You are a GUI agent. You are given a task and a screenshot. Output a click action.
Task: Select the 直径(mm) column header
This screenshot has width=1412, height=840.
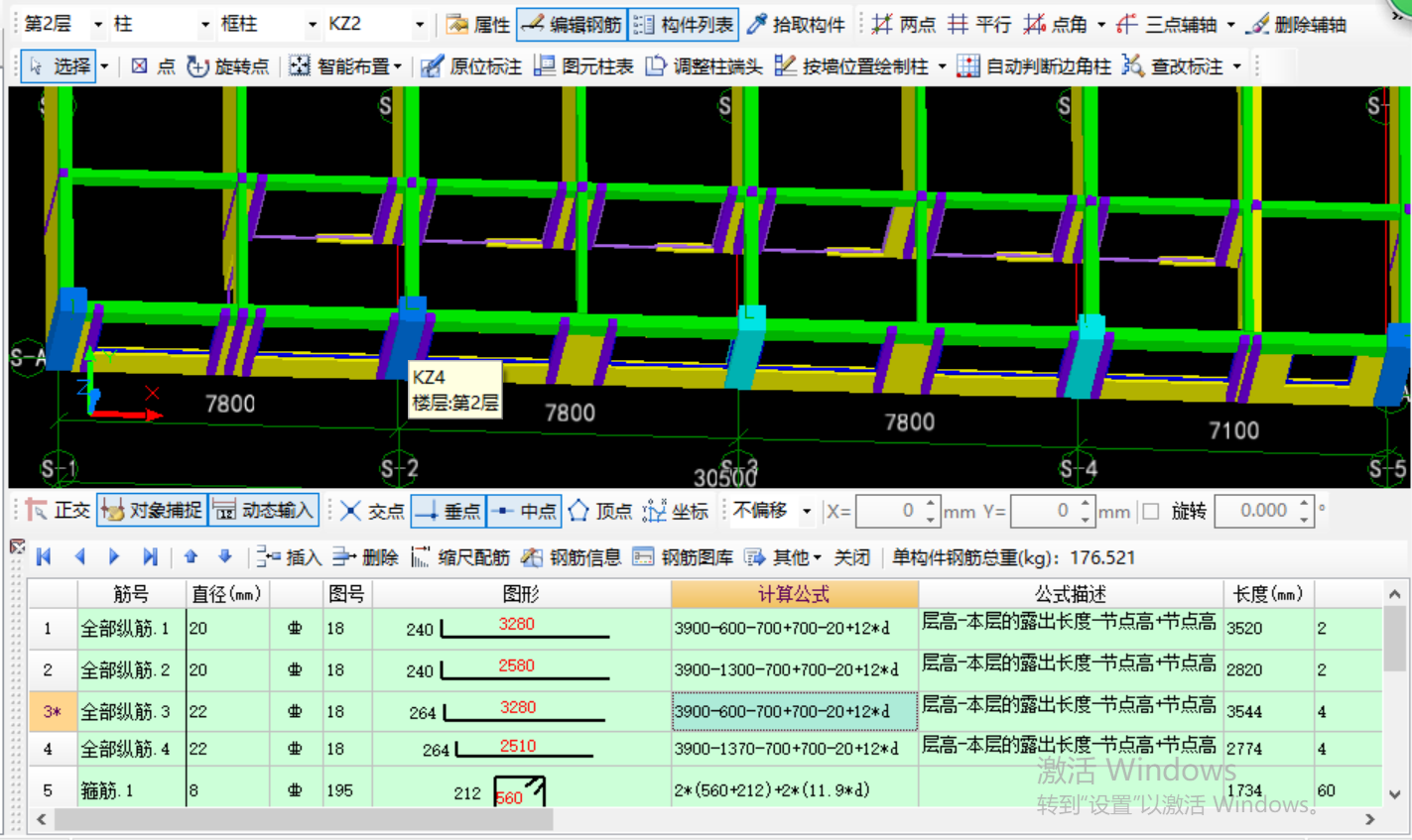coord(227,594)
